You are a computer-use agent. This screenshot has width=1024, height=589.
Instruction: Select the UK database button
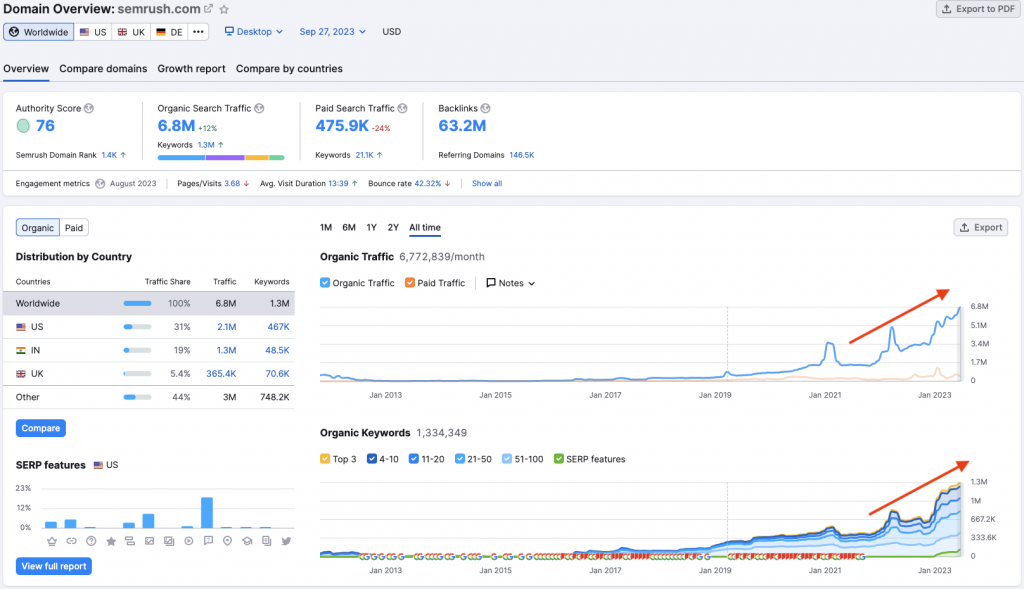tap(131, 31)
